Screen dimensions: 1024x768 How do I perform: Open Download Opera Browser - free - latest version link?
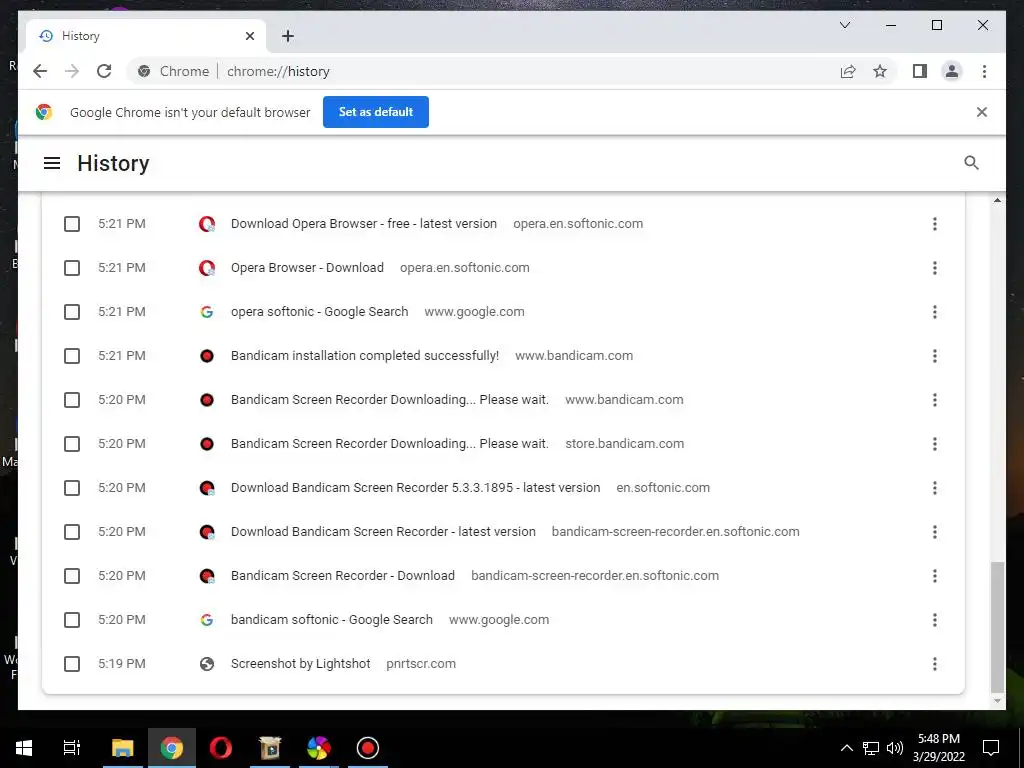[364, 224]
